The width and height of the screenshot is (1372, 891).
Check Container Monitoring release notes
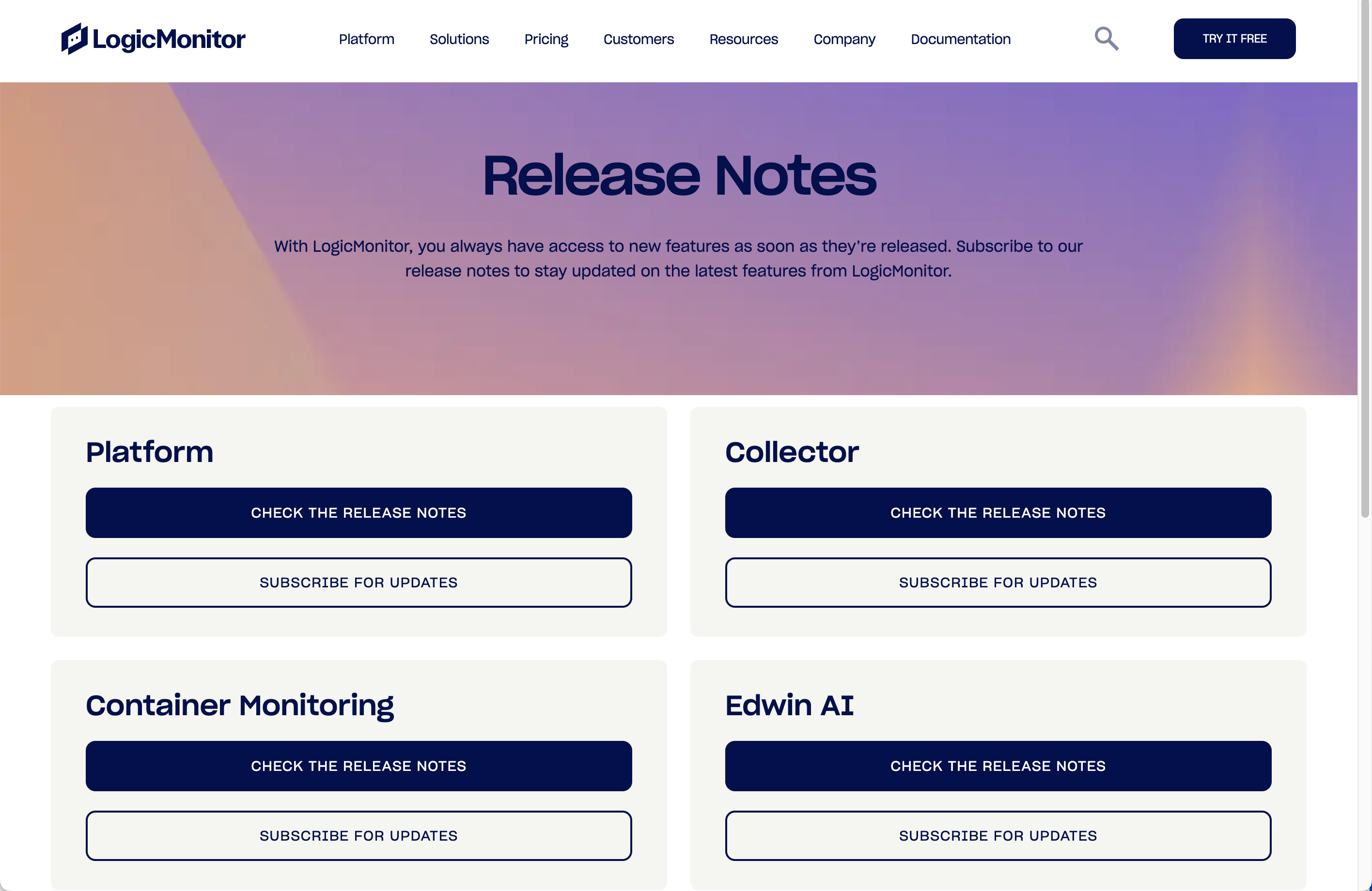click(x=359, y=765)
